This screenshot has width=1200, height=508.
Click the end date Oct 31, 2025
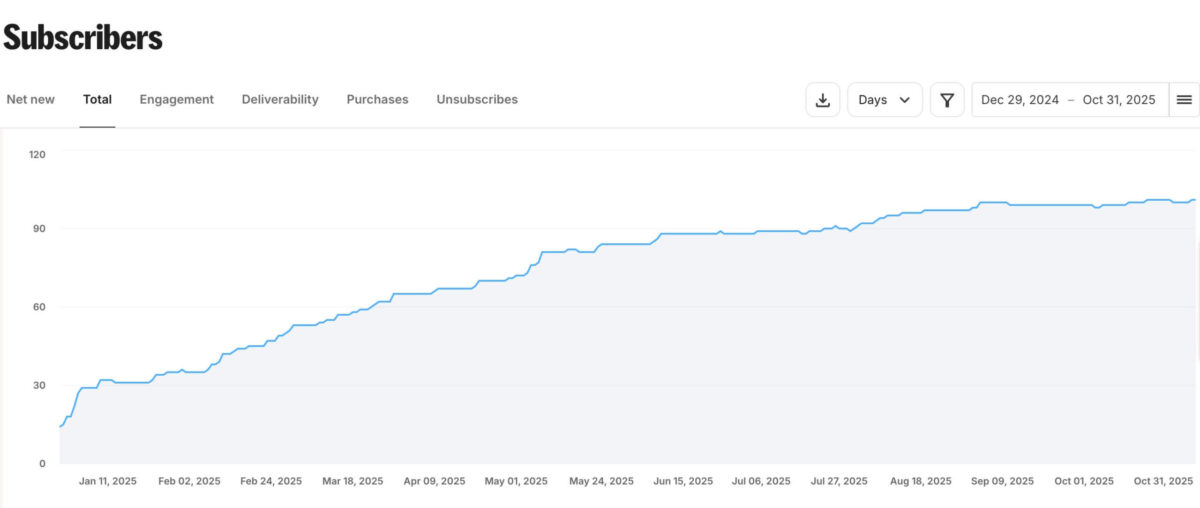1118,100
